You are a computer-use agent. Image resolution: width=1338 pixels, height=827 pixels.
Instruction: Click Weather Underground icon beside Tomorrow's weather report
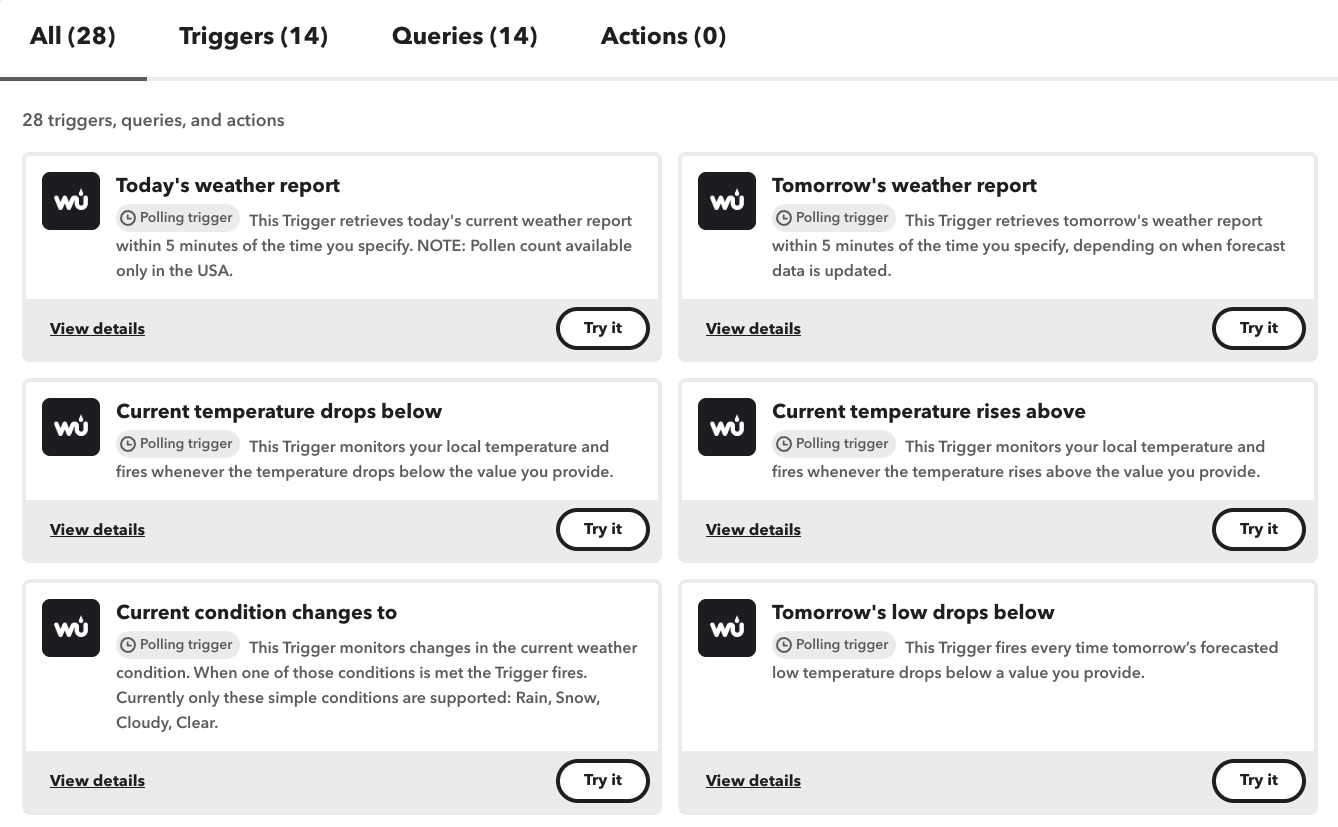coord(727,201)
